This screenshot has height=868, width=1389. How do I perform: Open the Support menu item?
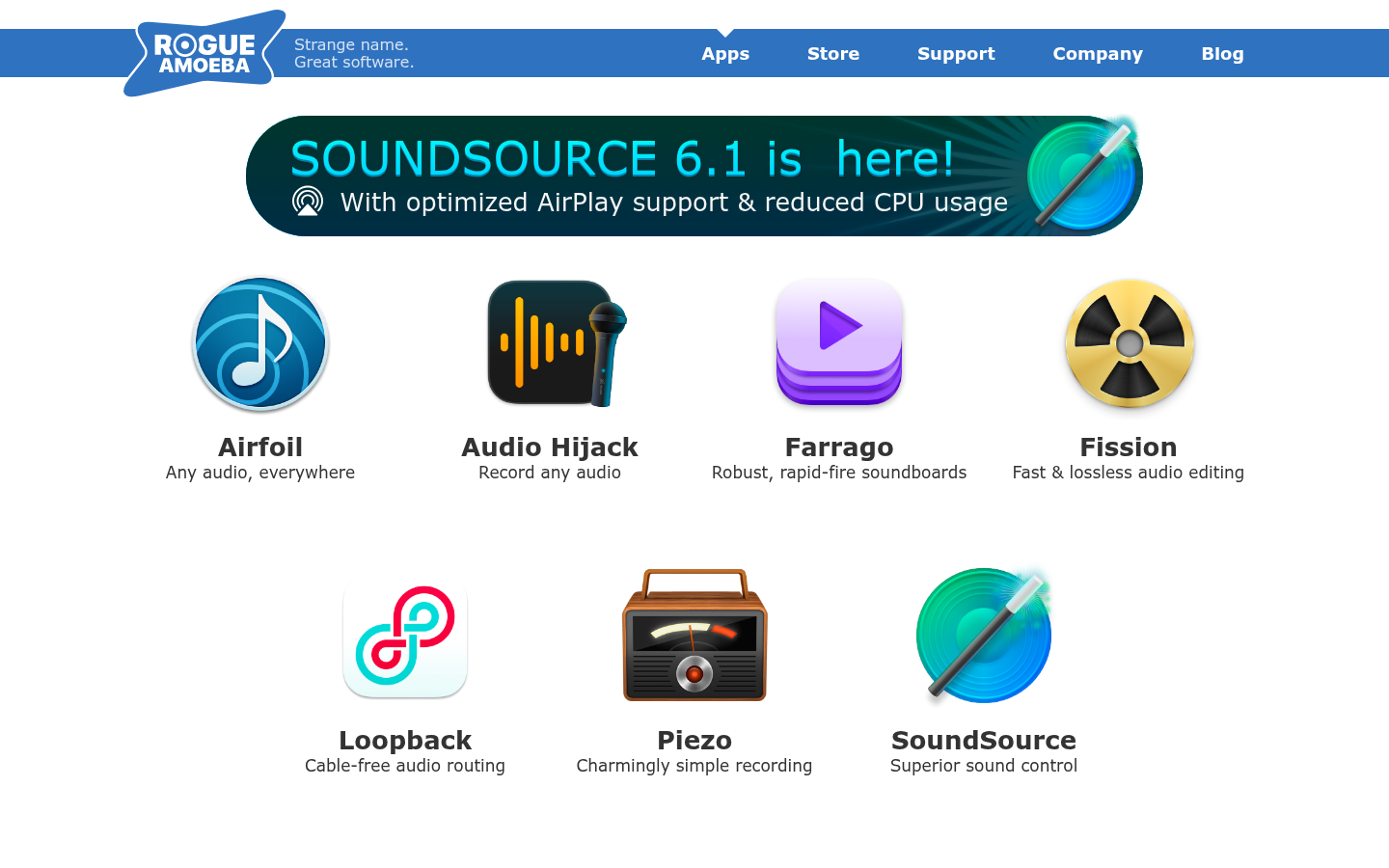click(x=956, y=54)
